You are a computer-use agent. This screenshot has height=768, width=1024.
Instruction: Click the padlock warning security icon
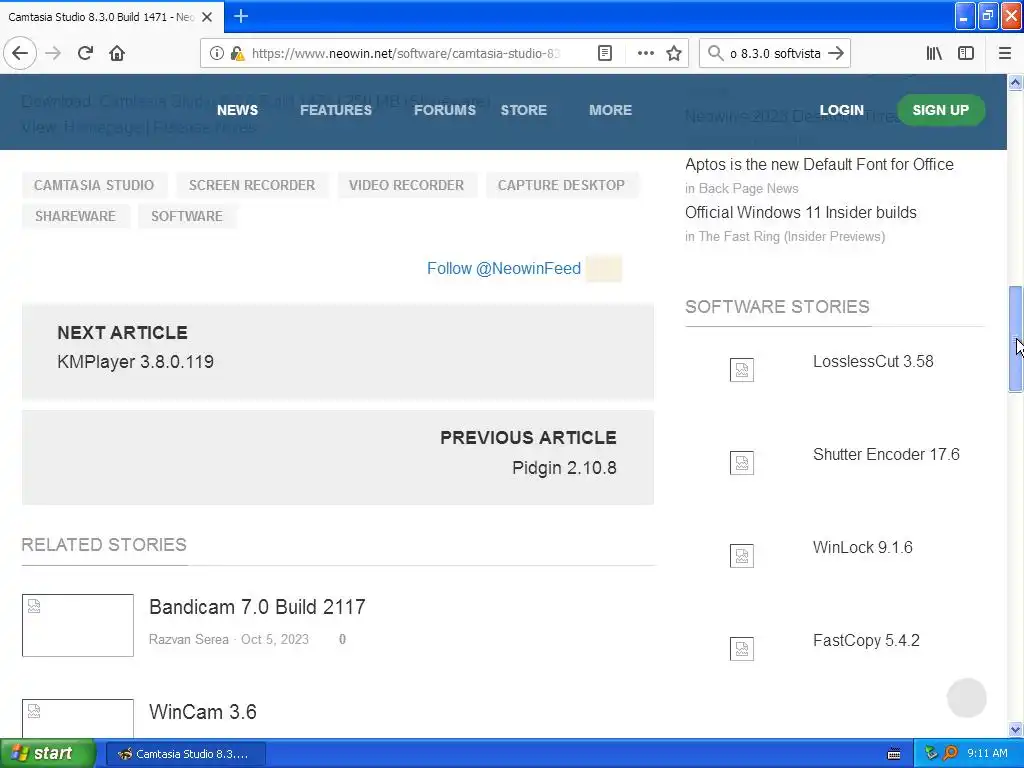[237, 53]
